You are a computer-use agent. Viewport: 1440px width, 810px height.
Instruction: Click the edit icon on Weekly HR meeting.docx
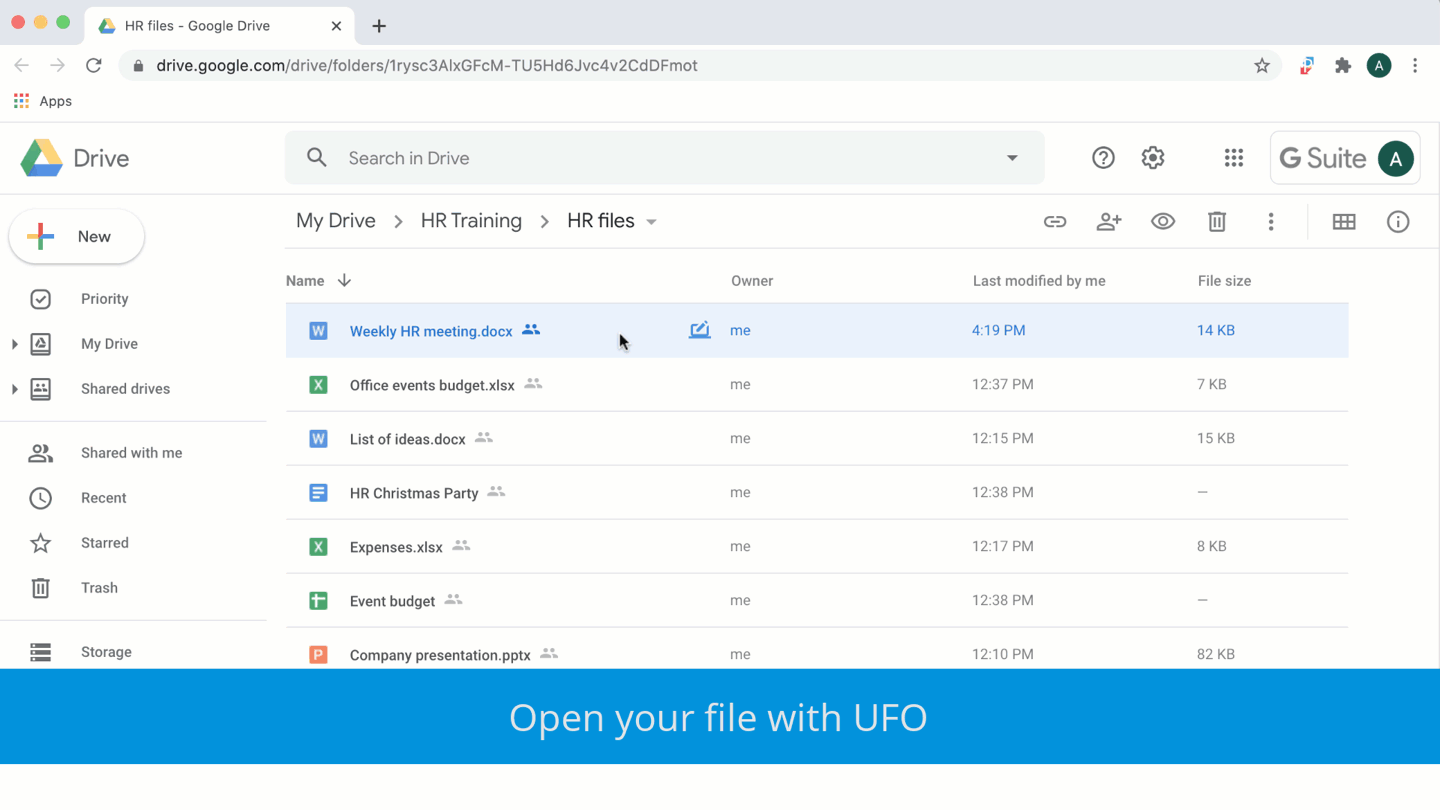pyautogui.click(x=700, y=330)
